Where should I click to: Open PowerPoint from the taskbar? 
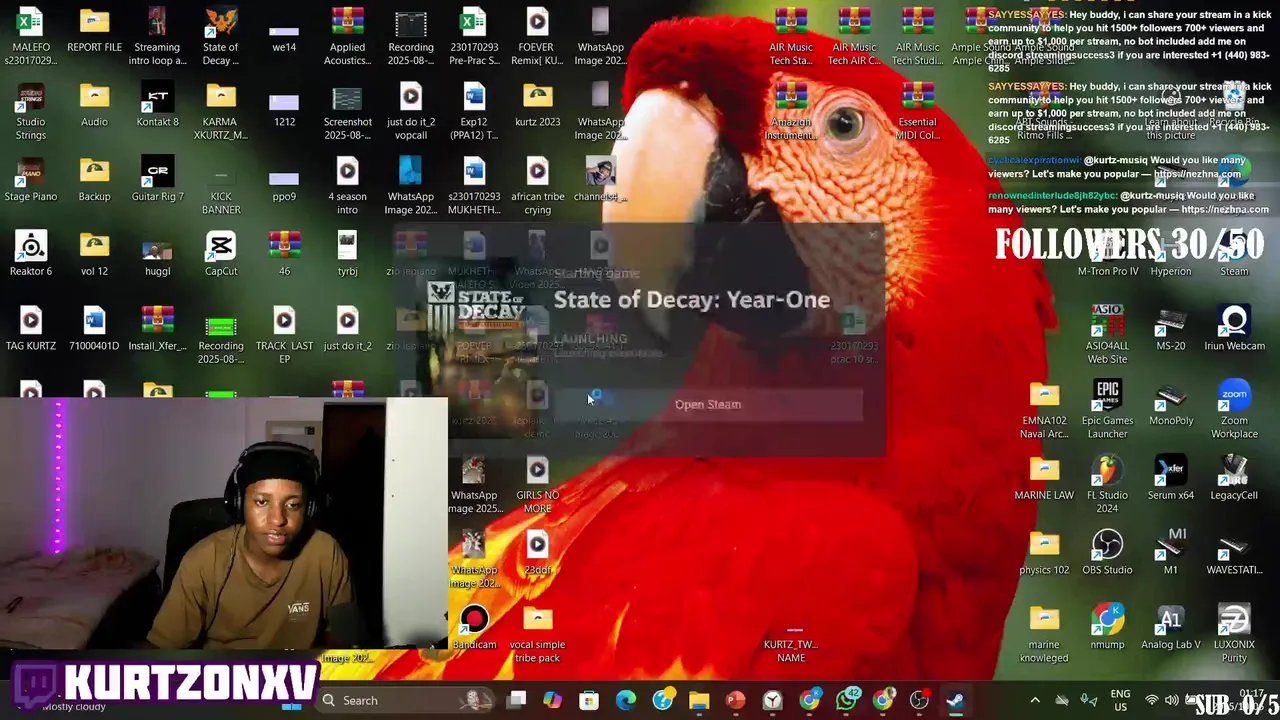tap(736, 700)
